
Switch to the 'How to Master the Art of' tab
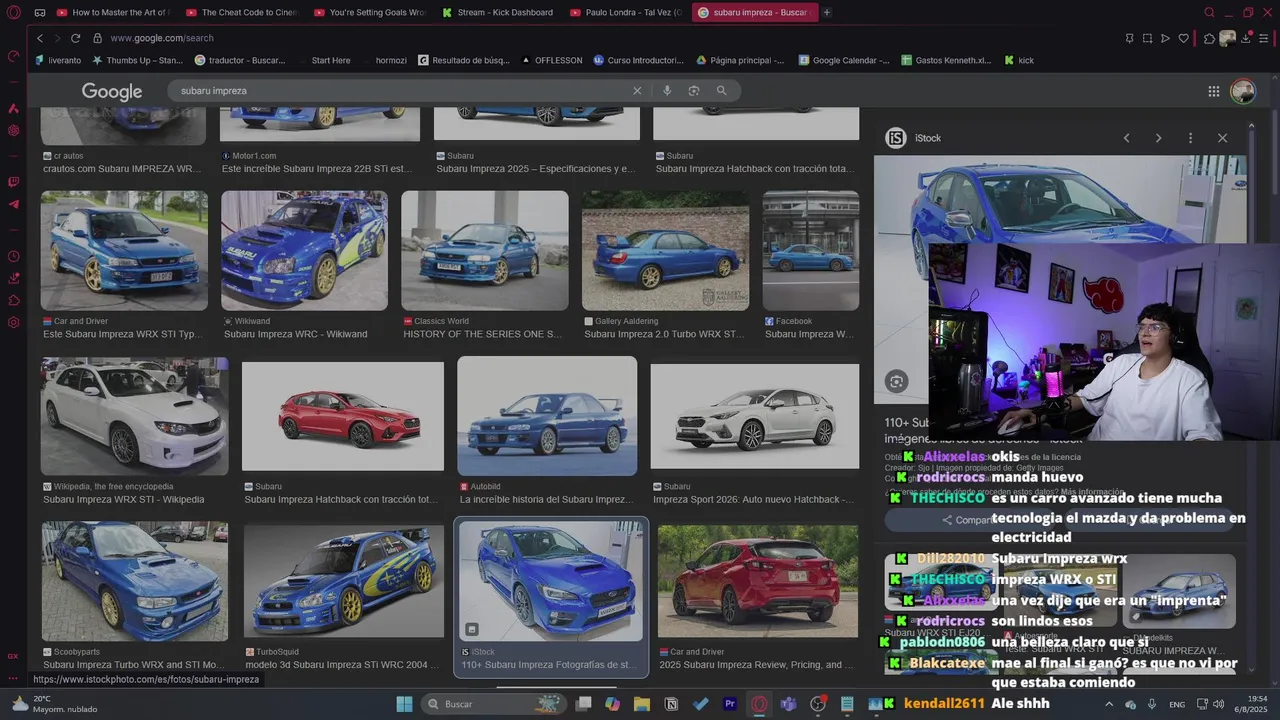113,13
